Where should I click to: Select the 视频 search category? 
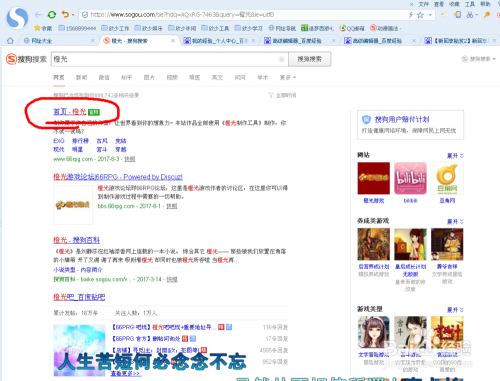(172, 77)
